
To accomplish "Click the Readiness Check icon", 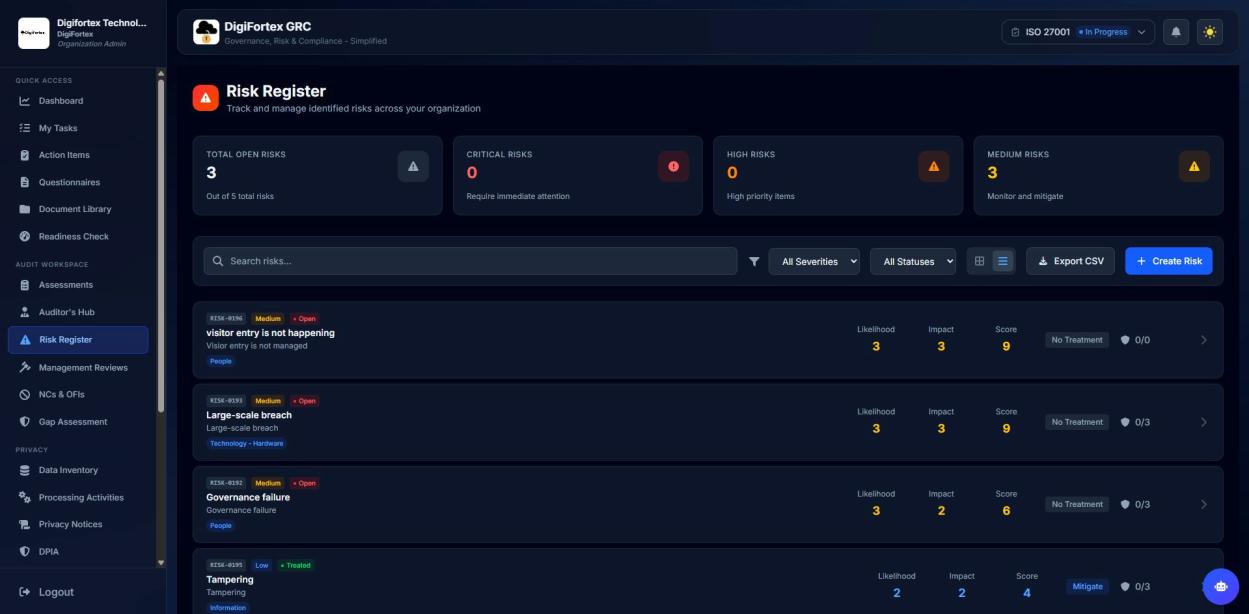I will click(25, 236).
